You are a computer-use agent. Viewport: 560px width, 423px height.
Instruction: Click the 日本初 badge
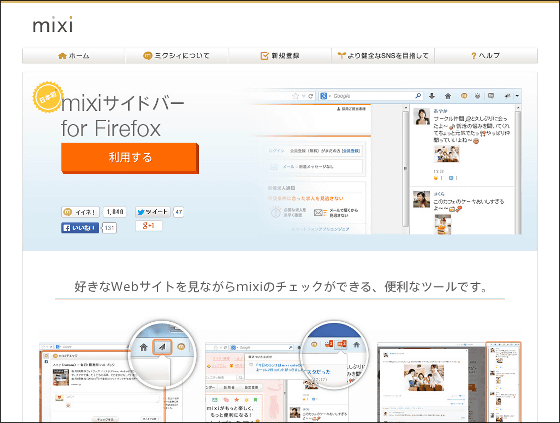click(48, 97)
